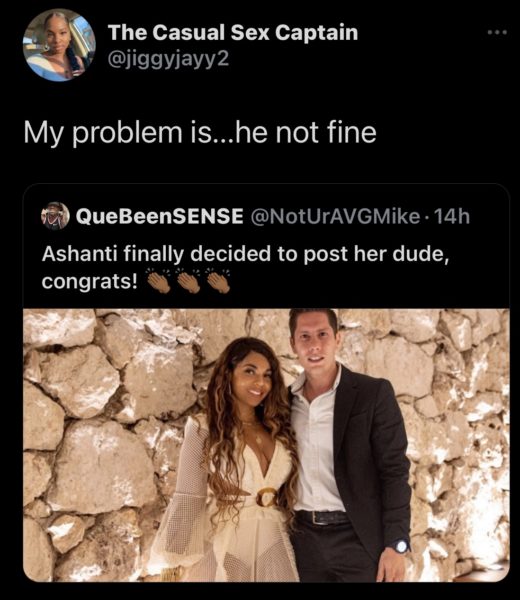Tap the first clapping hands emoji
Image resolution: width=520 pixels, height=600 pixels.
(159, 283)
